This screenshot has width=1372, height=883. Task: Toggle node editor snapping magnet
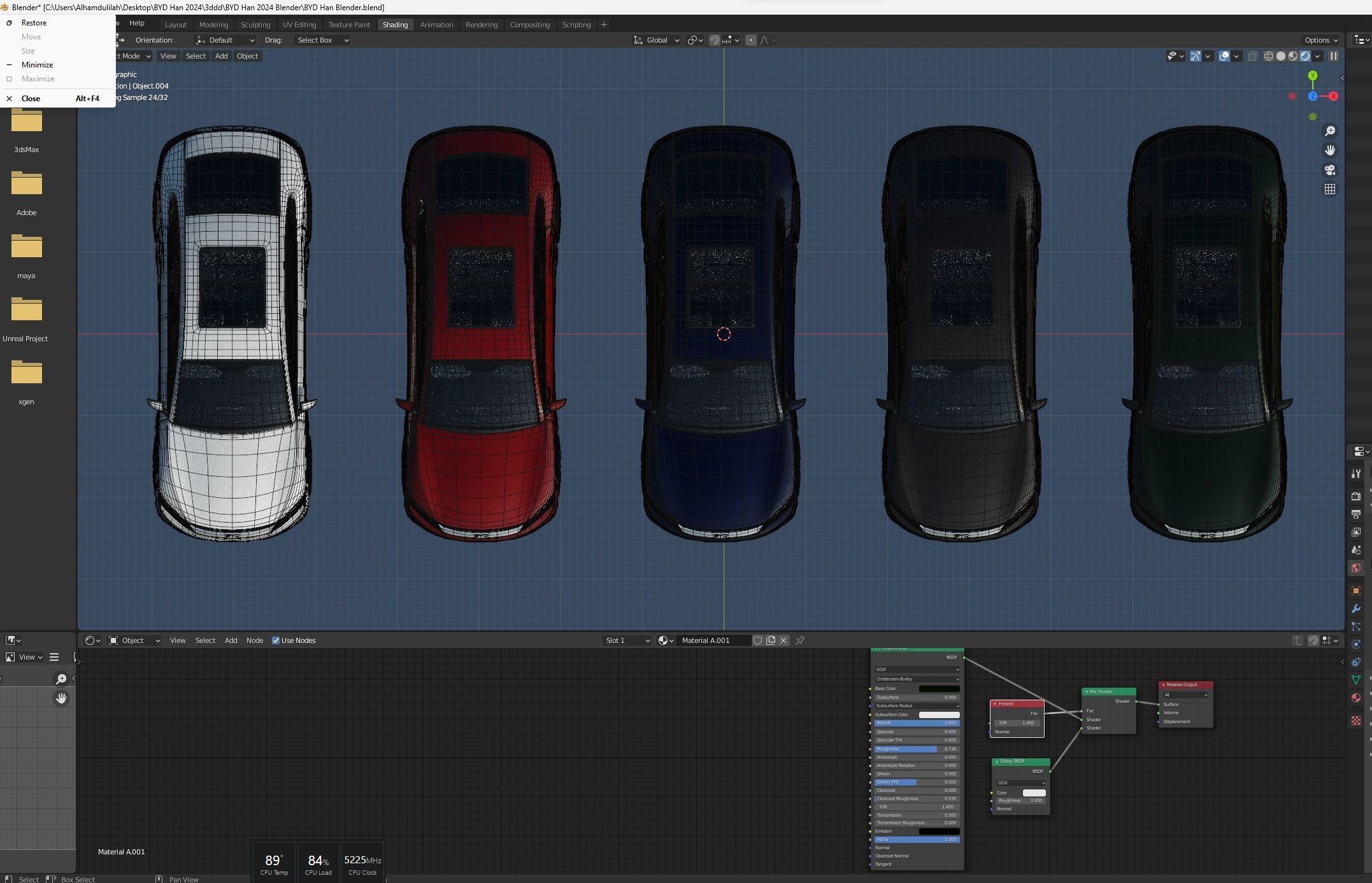(x=1313, y=640)
